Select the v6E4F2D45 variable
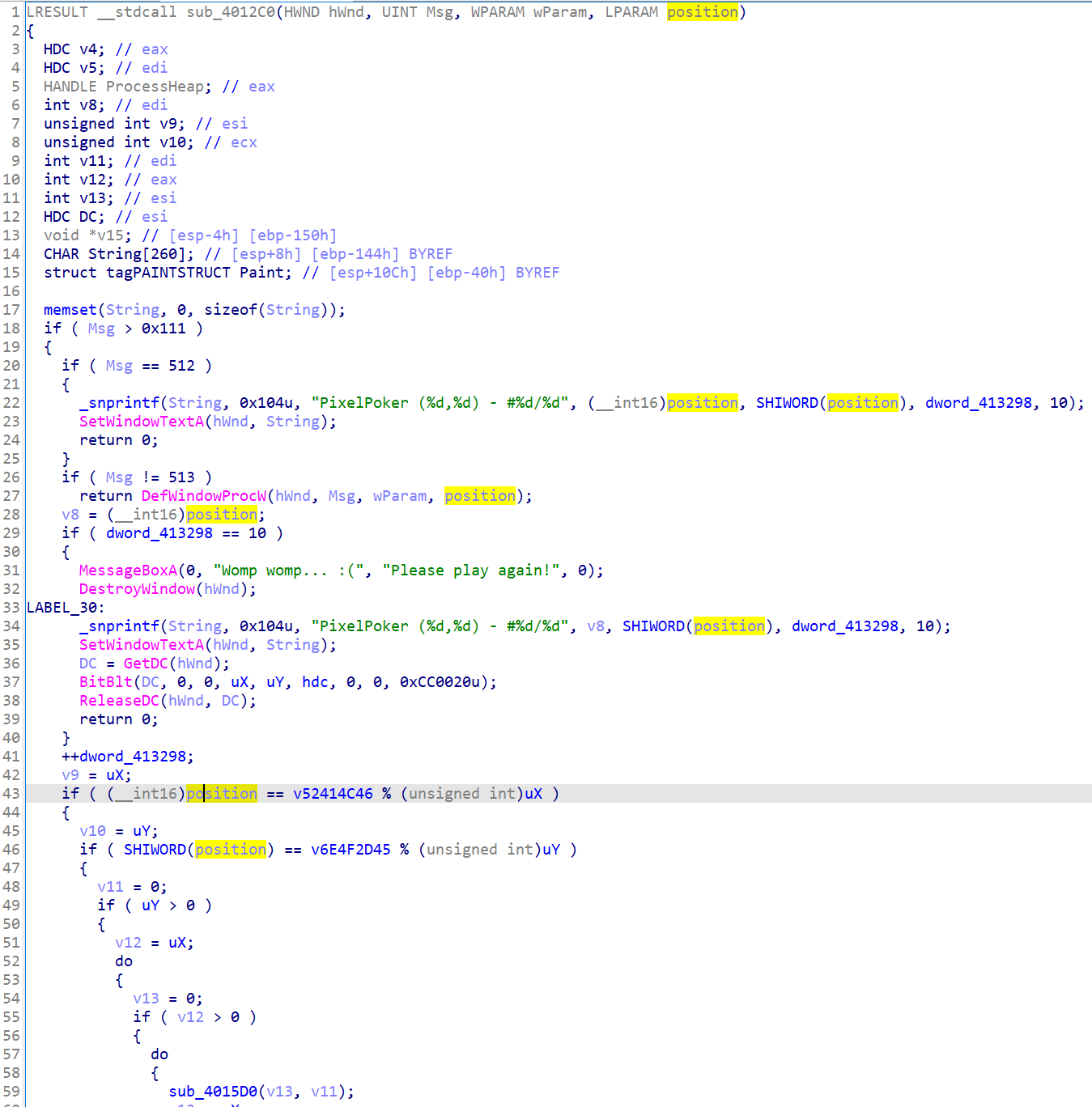Screen dimensions: 1092x1107 click(x=351, y=850)
